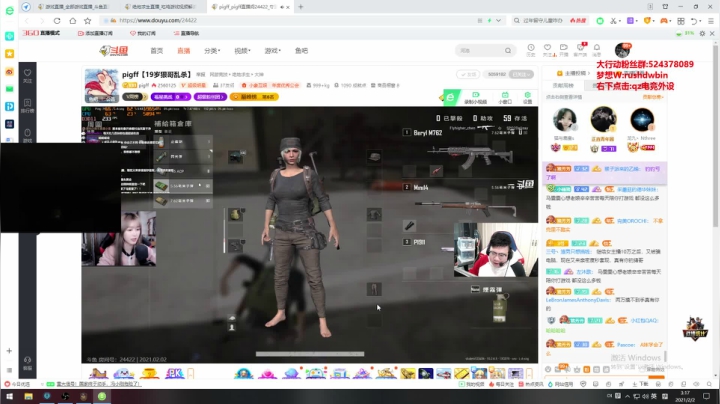The image size is (720, 404).
Task: Open the 直播导航 bookmark
Action: point(186,34)
